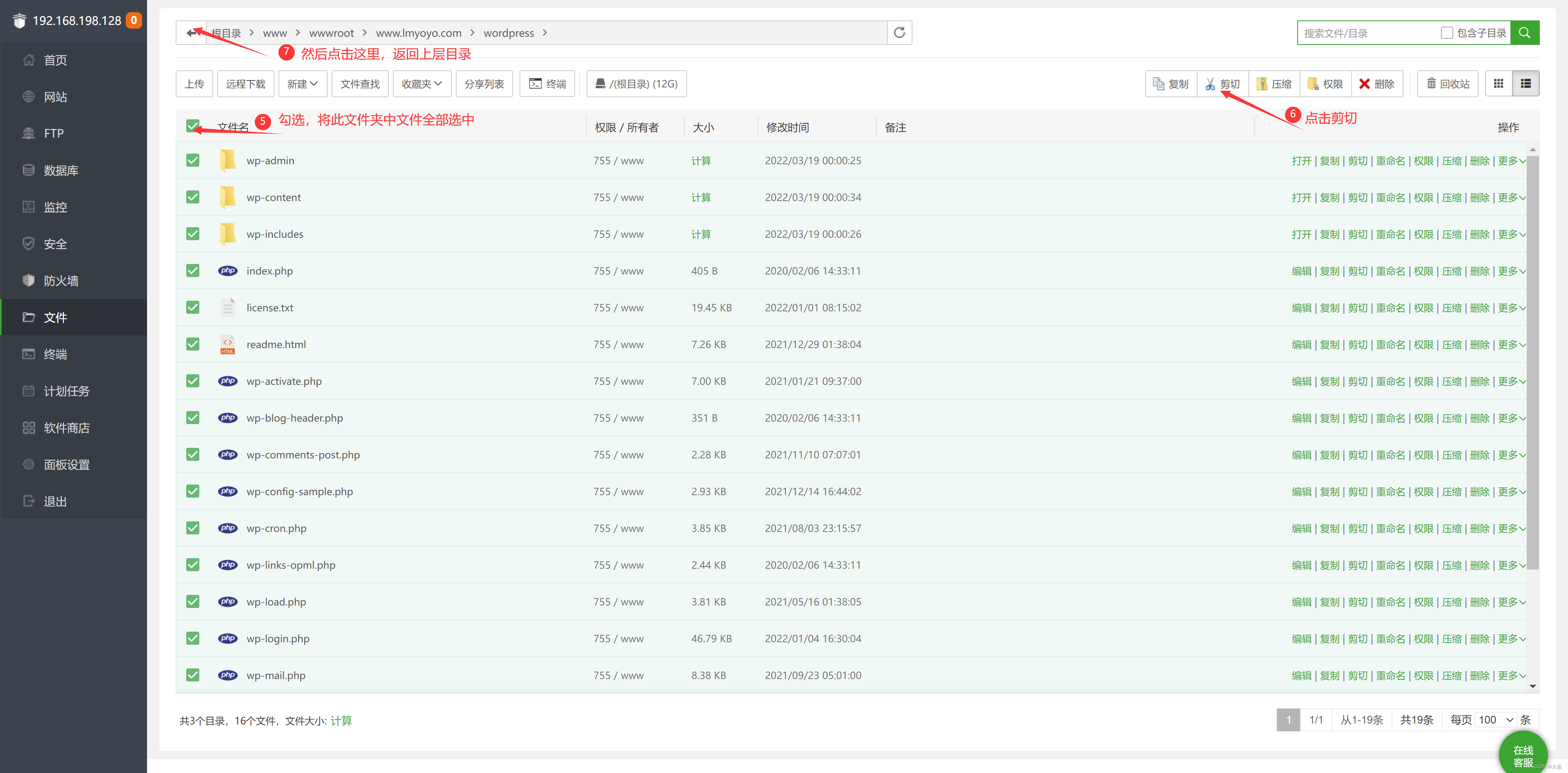Uncheck the wp-config-sample.php row checkbox
Viewport: 1568px width, 773px height.
193,491
